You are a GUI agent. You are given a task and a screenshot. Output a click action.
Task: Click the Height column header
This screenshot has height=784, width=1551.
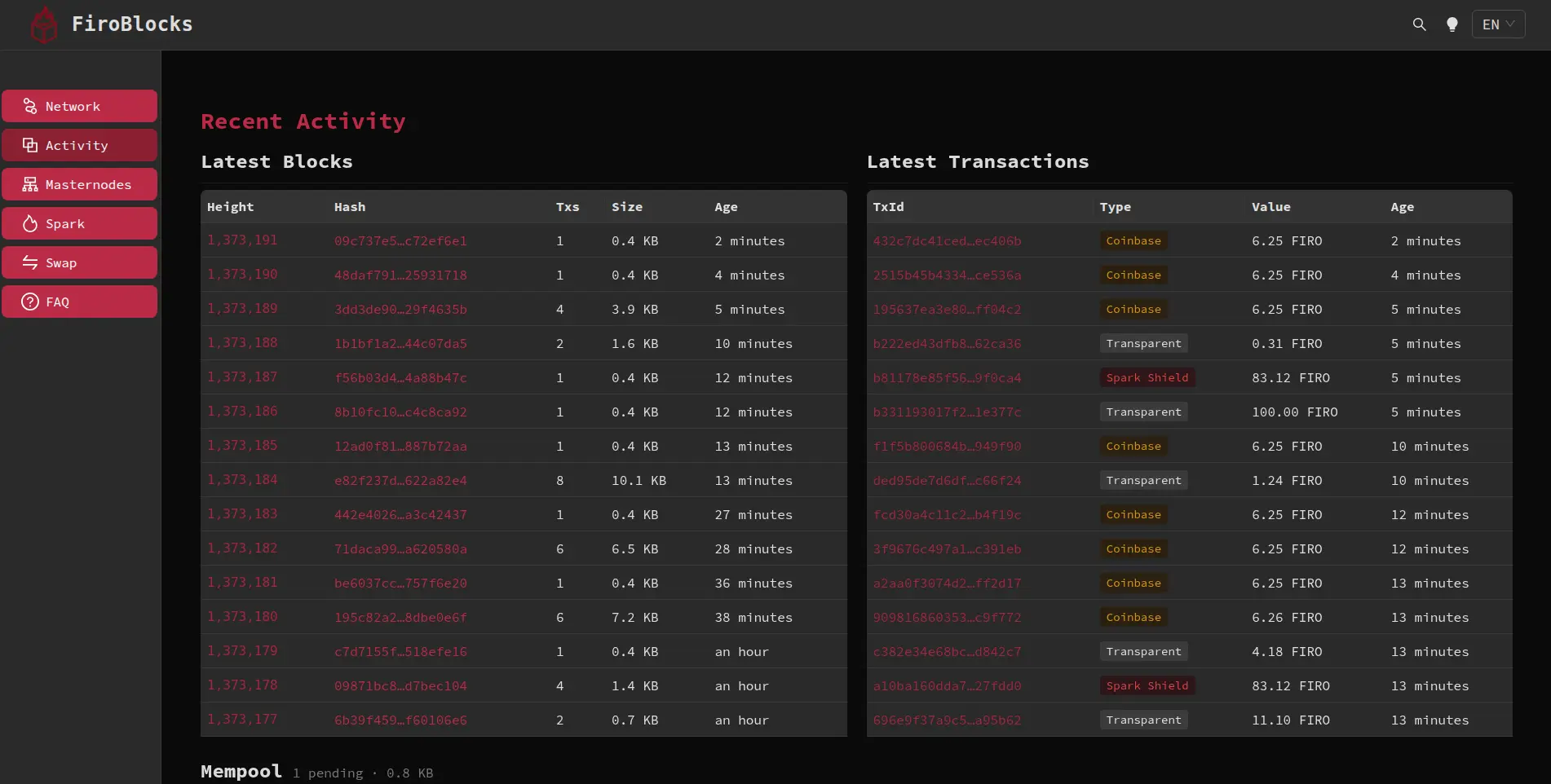pos(231,207)
